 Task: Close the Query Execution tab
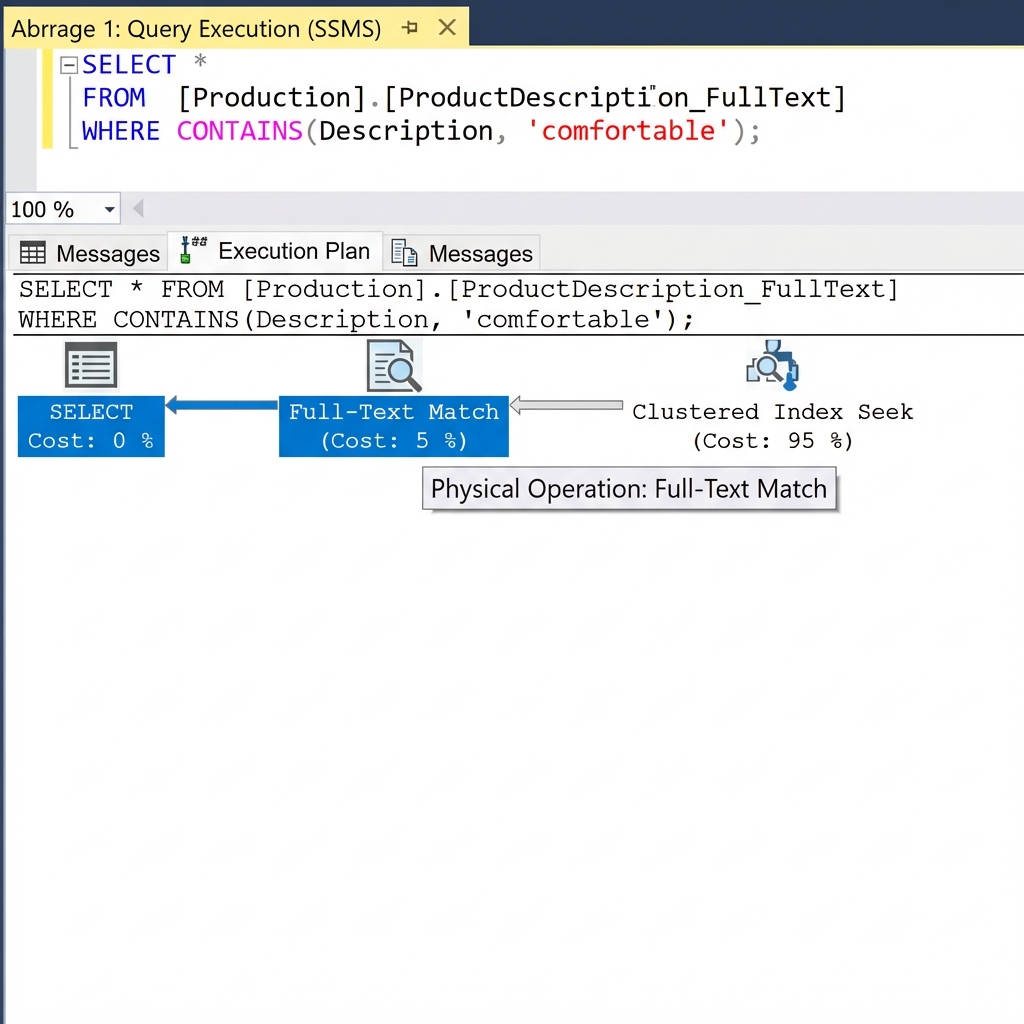click(x=447, y=28)
